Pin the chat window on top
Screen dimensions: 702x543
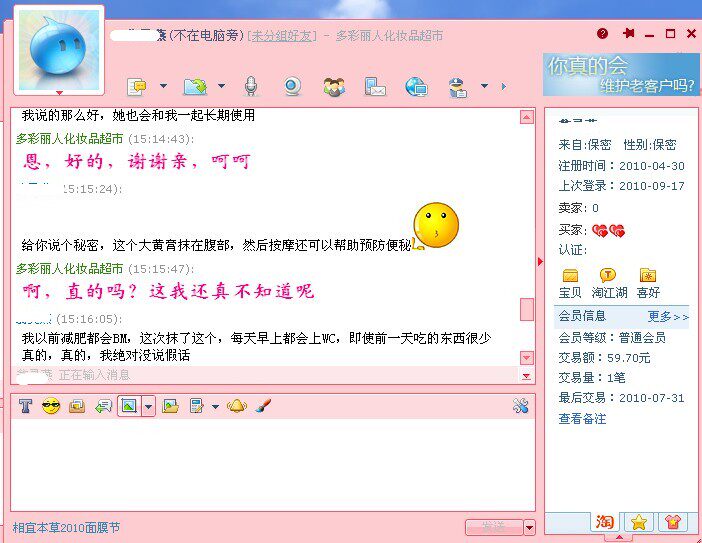(x=628, y=33)
